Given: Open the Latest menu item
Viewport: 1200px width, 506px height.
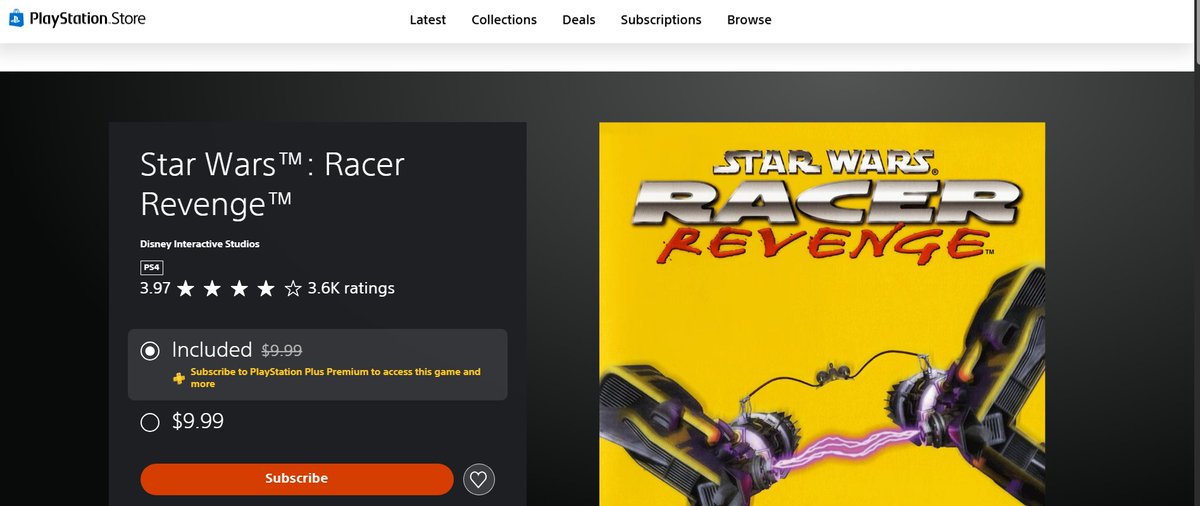Looking at the screenshot, I should (428, 20).
